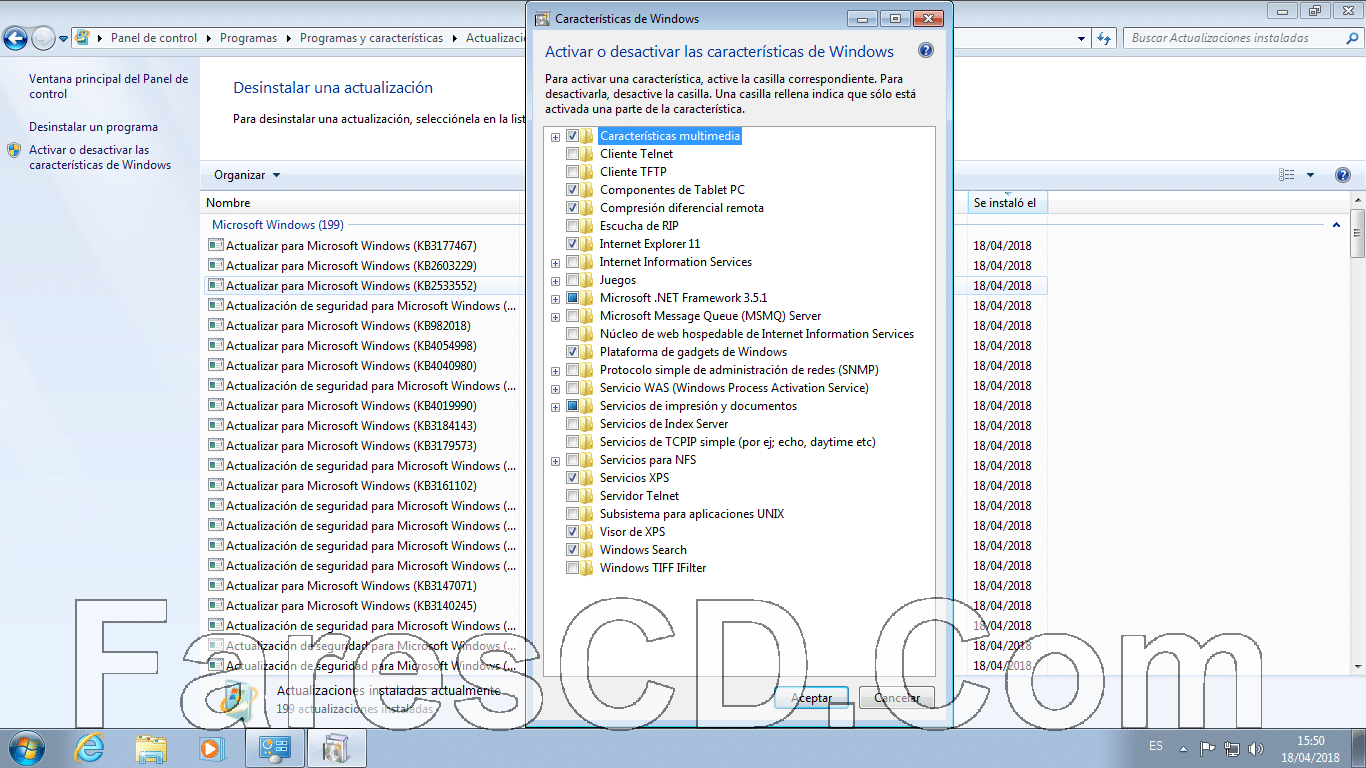The image size is (1366, 768).
Task: Click the Cancelar button
Action: [x=897, y=698]
